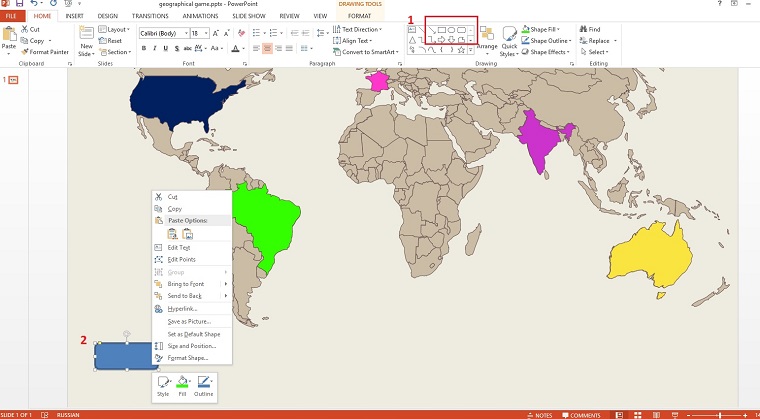Expand the Bring to Front submenu arrow
This screenshot has width=760, height=419.
click(x=226, y=284)
